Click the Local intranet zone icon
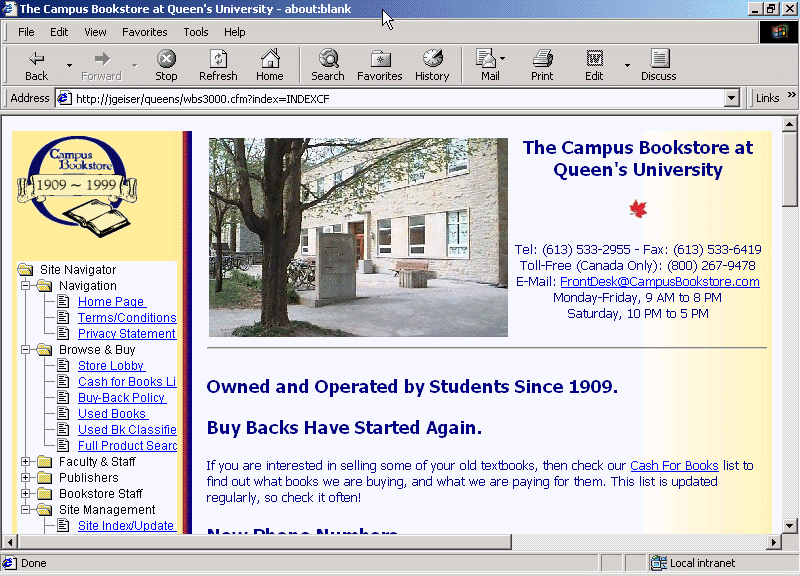Viewport: 800px width, 576px height. [x=659, y=563]
